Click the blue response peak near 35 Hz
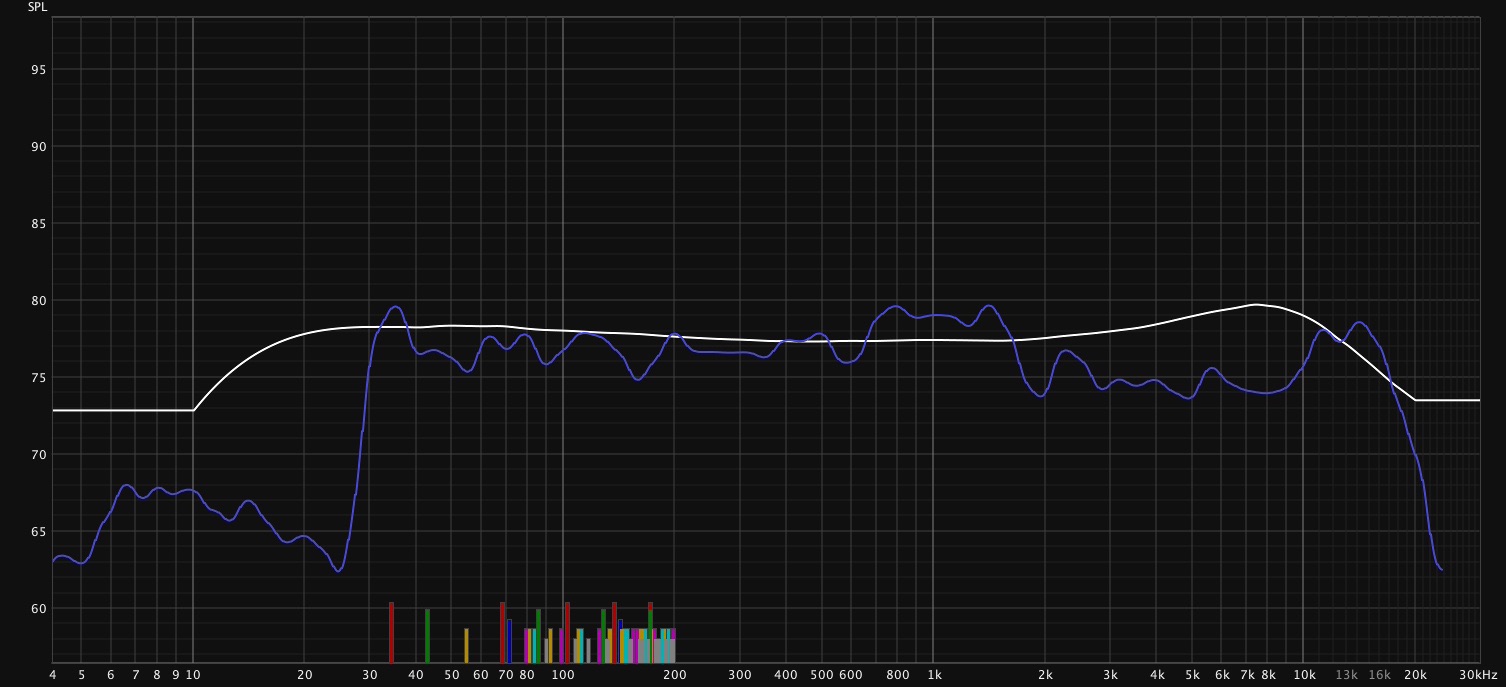Image resolution: width=1506 pixels, height=687 pixels. 395,307
